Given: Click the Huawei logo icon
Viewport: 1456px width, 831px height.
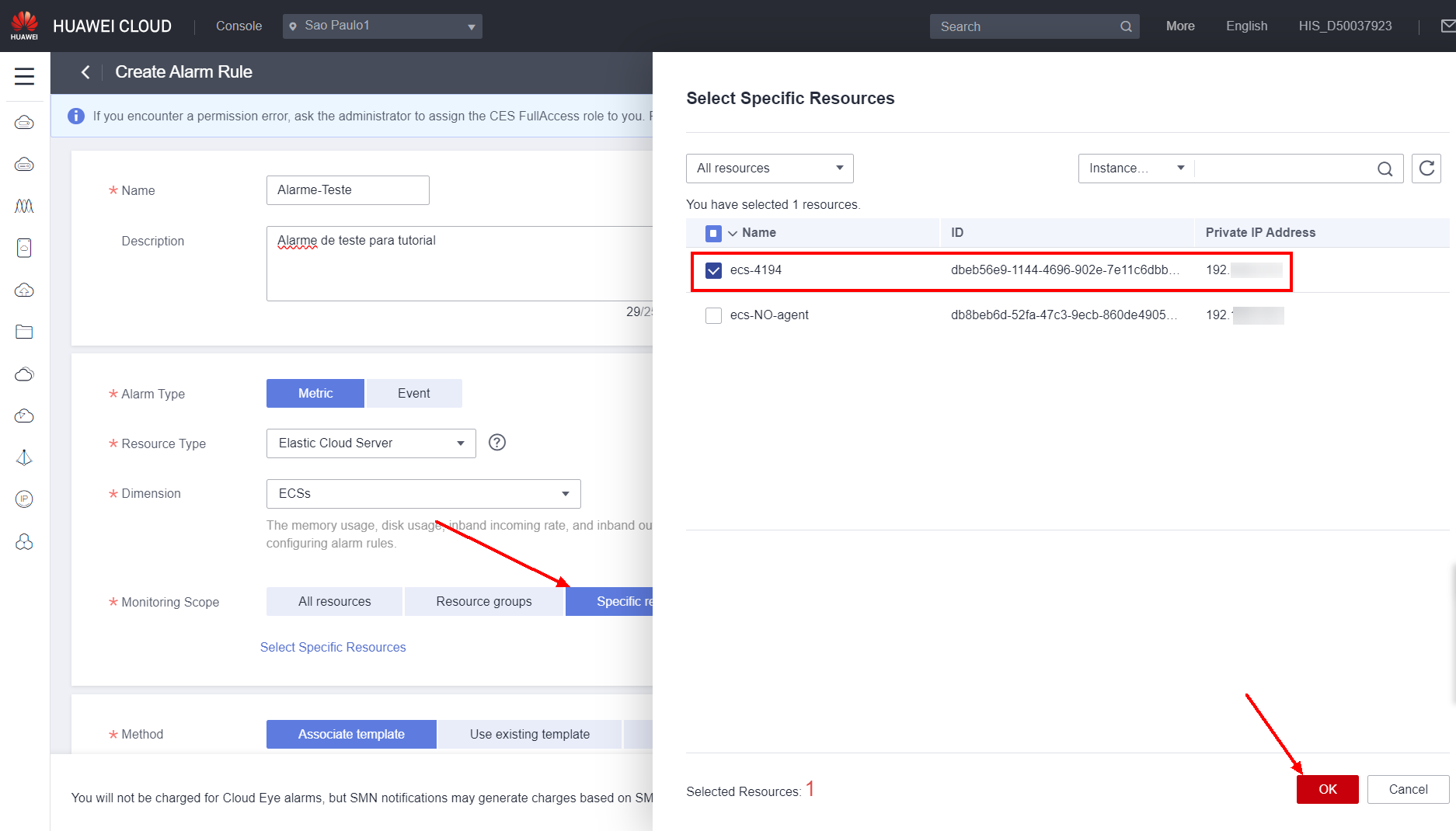Looking at the screenshot, I should [x=24, y=26].
